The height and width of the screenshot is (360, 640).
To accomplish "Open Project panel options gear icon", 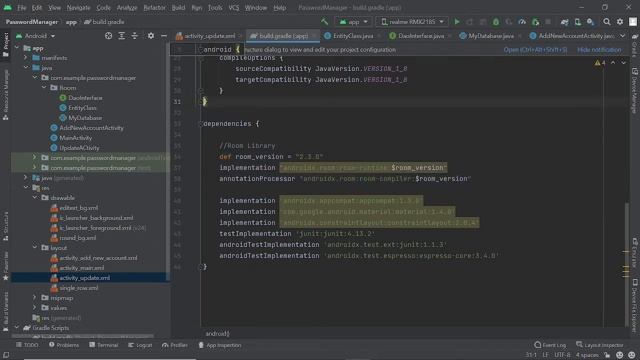I will [151, 36].
